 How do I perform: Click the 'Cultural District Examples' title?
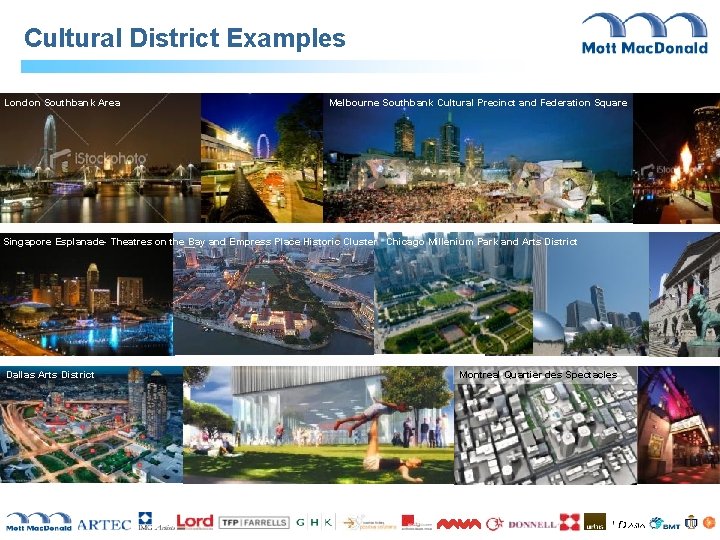point(185,38)
